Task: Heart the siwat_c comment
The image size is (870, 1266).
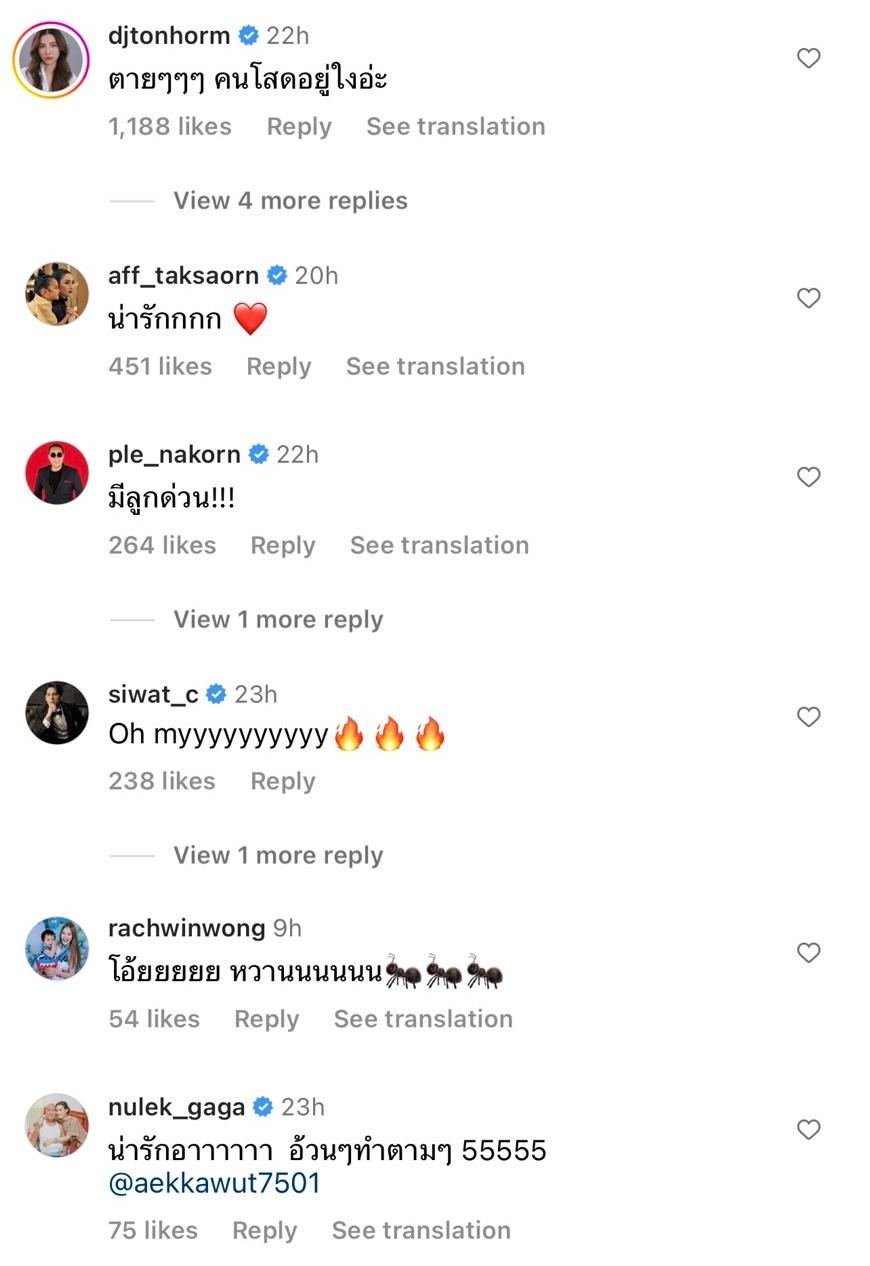Action: pos(808,716)
